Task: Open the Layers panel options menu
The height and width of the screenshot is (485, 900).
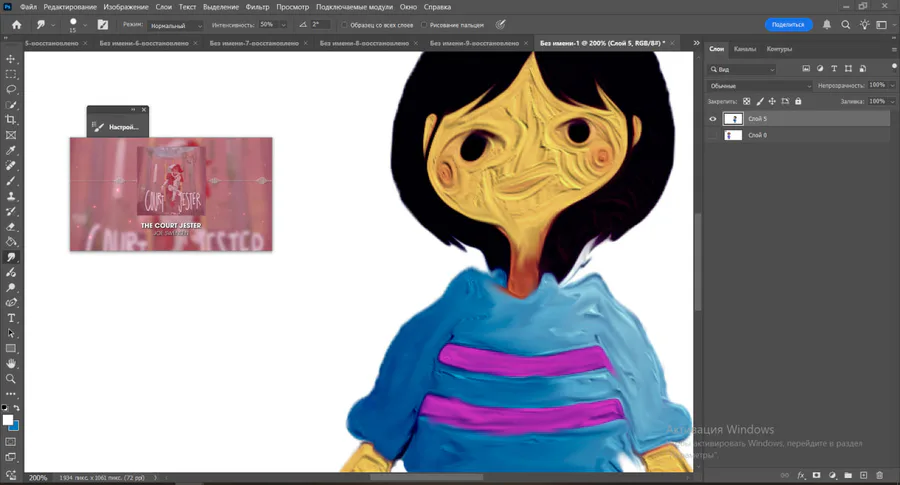Action: tap(894, 49)
